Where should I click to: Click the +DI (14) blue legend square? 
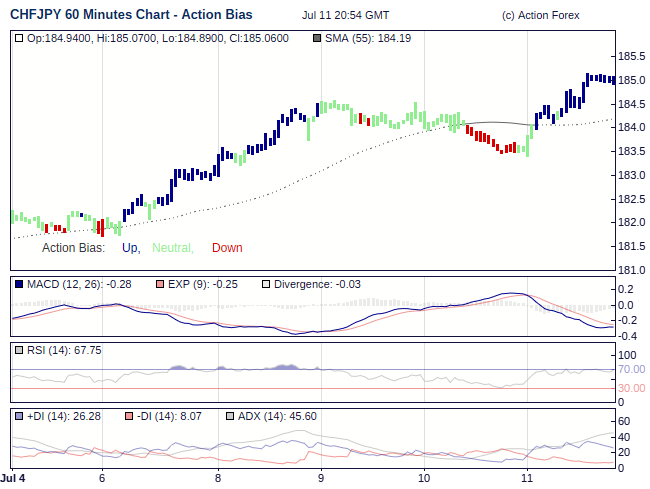[x=19, y=416]
